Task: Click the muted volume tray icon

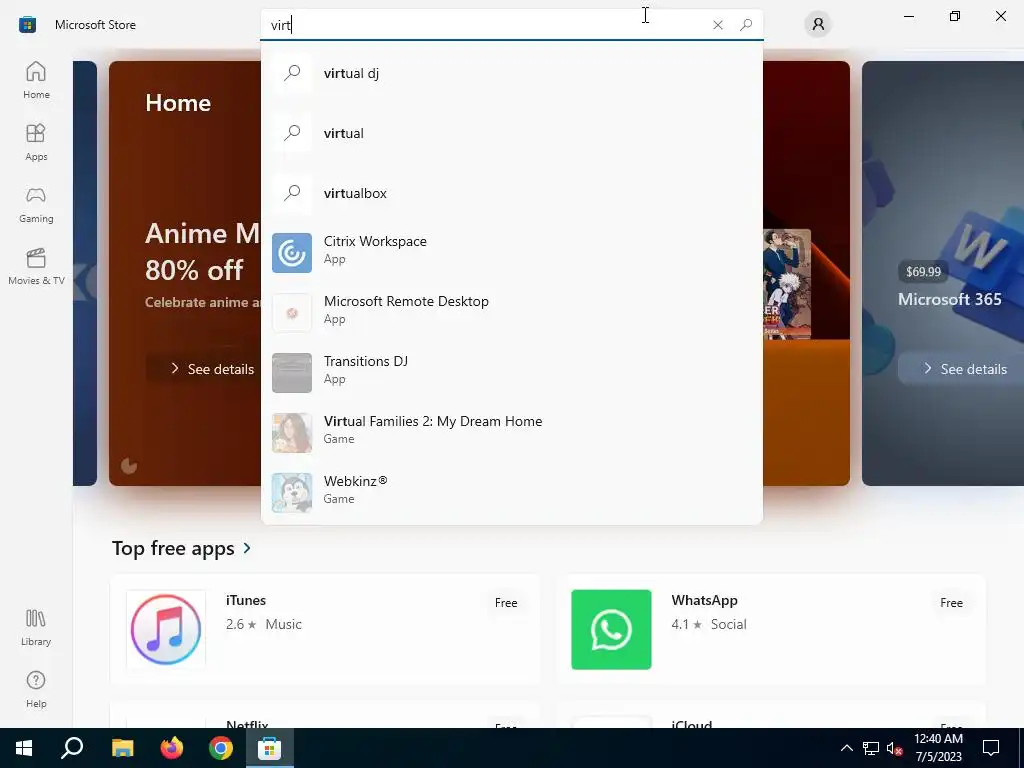Action: click(894, 748)
